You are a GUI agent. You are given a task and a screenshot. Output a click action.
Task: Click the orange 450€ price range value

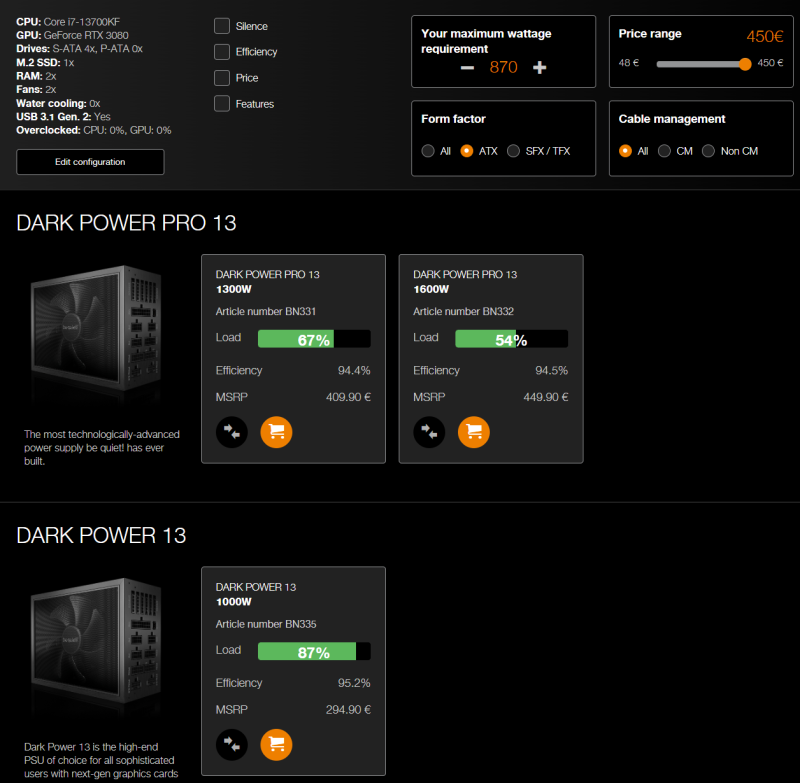[x=765, y=36]
